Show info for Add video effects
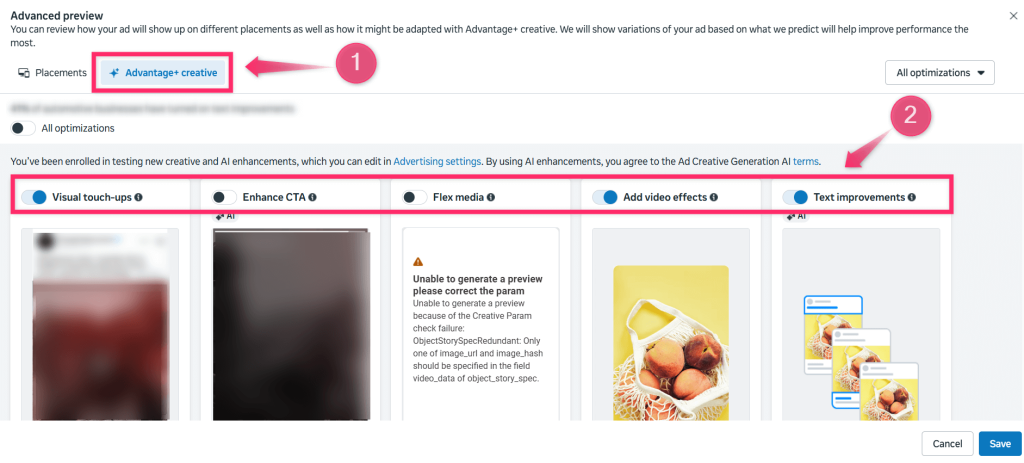The height and width of the screenshot is (463, 1024). 714,197
